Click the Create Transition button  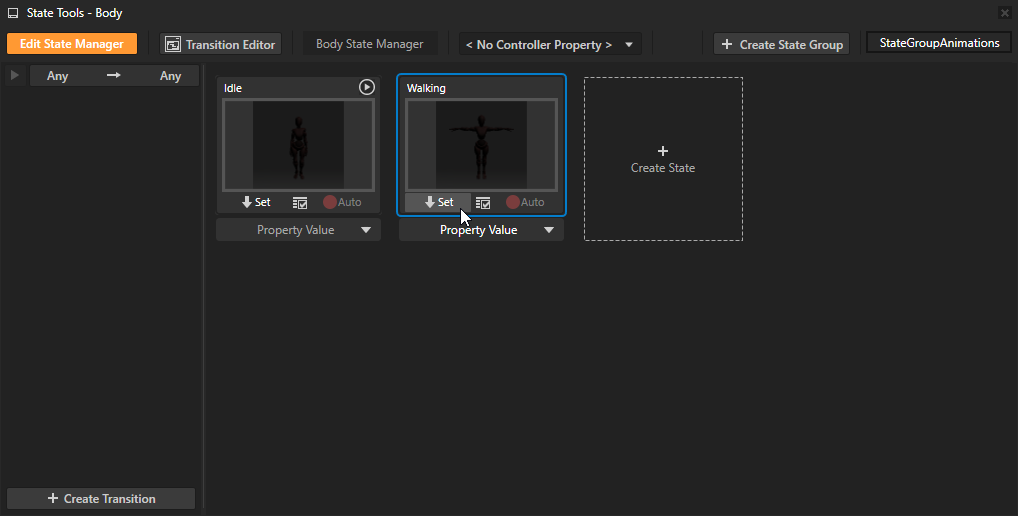(x=101, y=498)
